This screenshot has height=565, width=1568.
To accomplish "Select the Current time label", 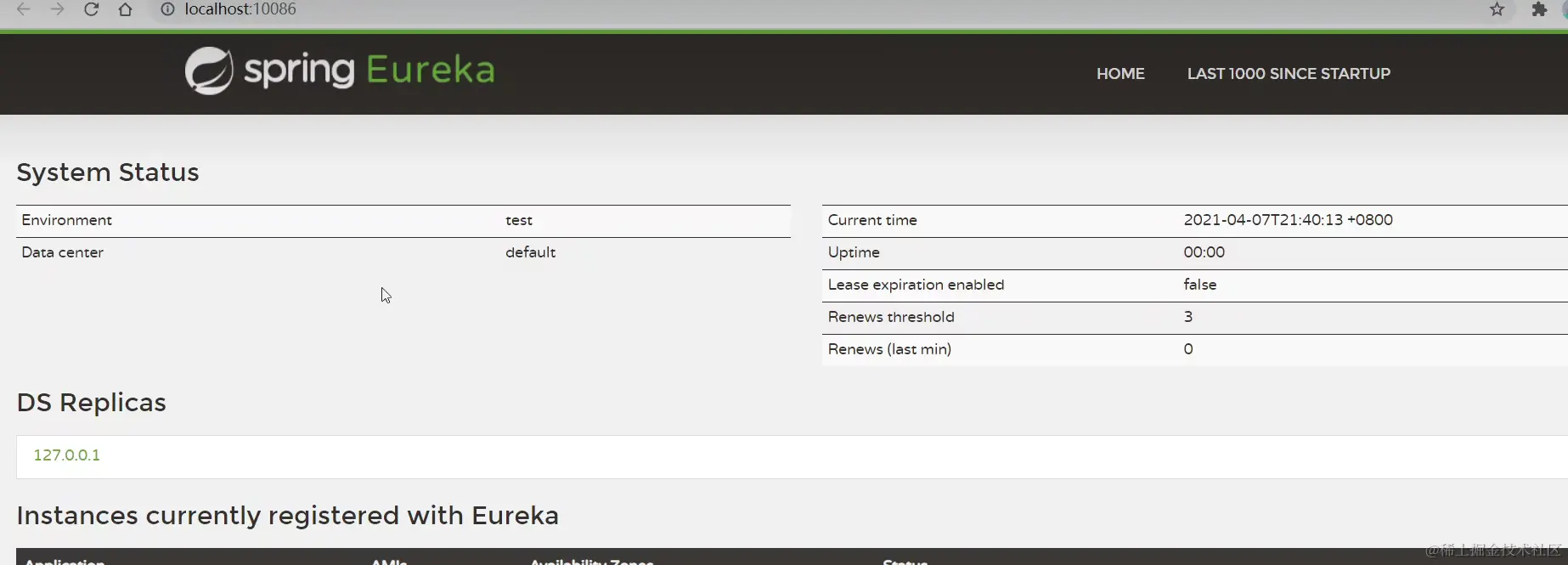I will click(x=872, y=220).
